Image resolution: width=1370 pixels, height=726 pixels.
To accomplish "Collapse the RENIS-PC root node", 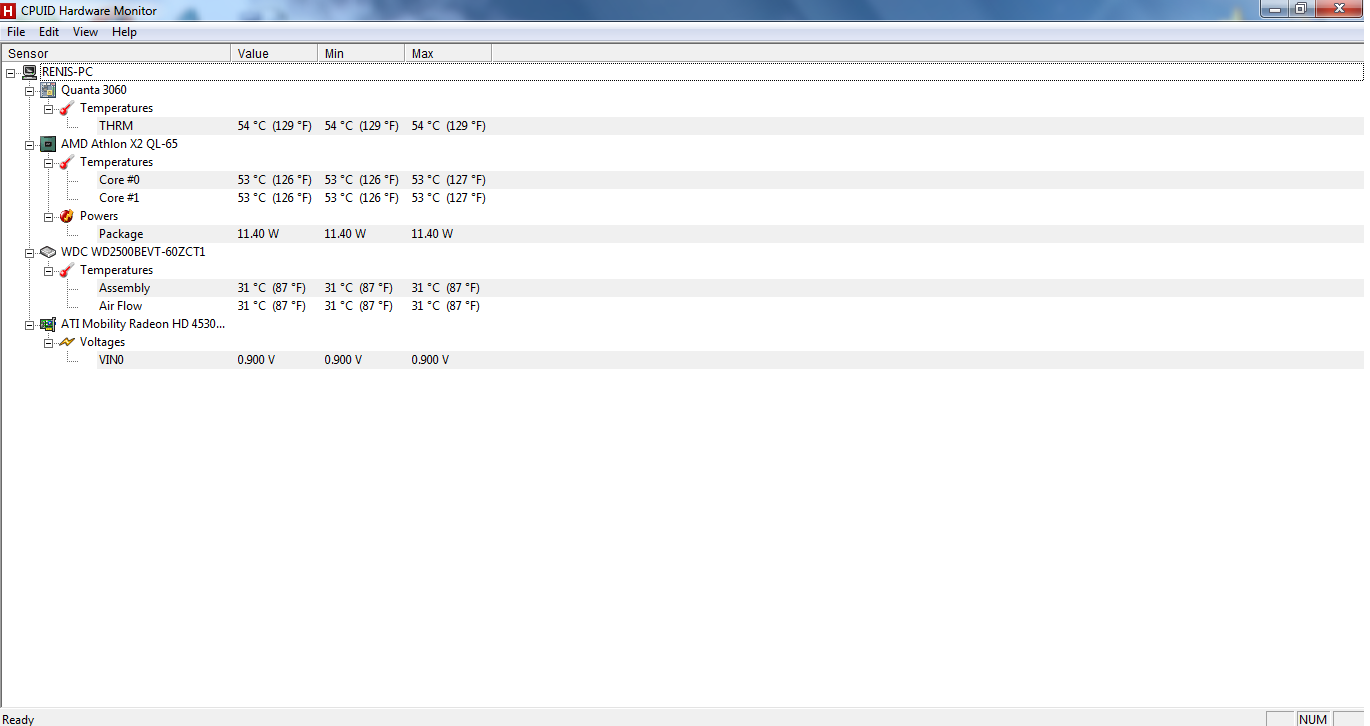I will (10, 72).
